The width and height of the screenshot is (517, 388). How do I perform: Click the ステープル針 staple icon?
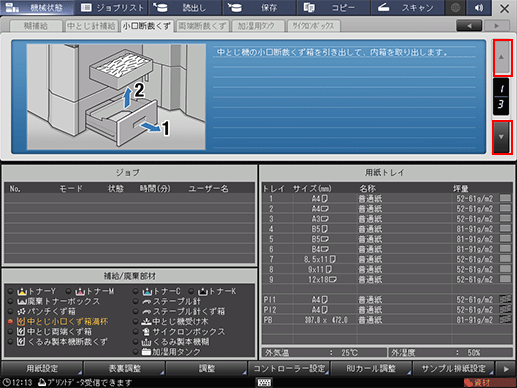147,302
